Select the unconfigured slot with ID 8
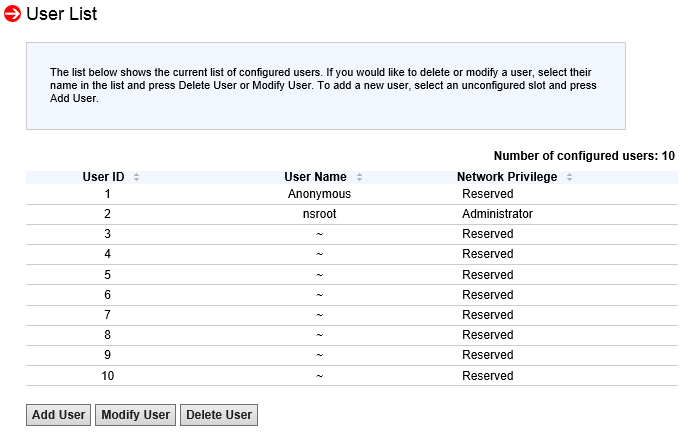 point(352,335)
